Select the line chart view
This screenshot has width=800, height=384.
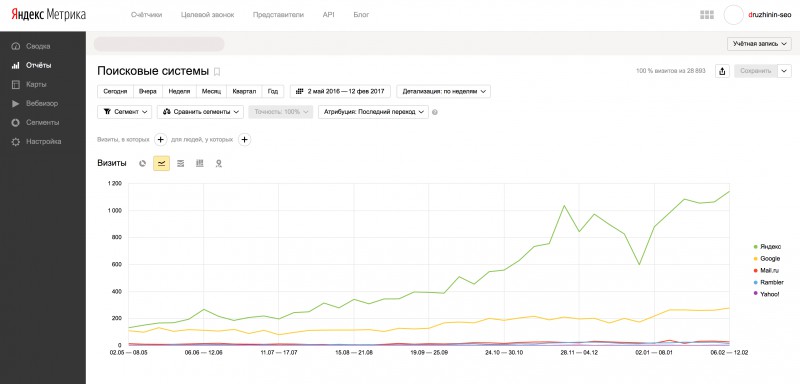[161, 163]
